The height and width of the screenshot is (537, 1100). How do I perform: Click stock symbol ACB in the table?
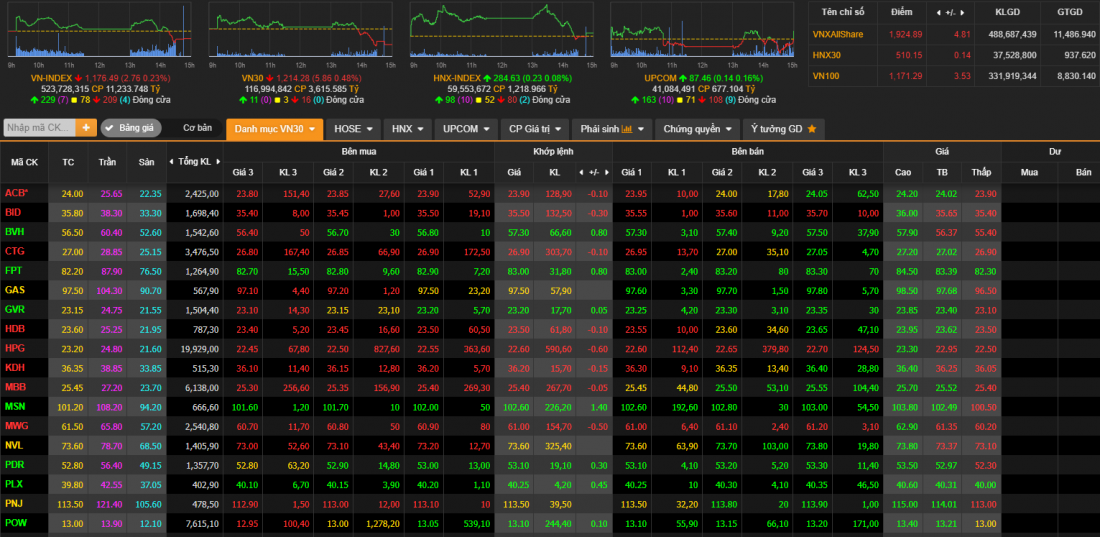tap(16, 193)
